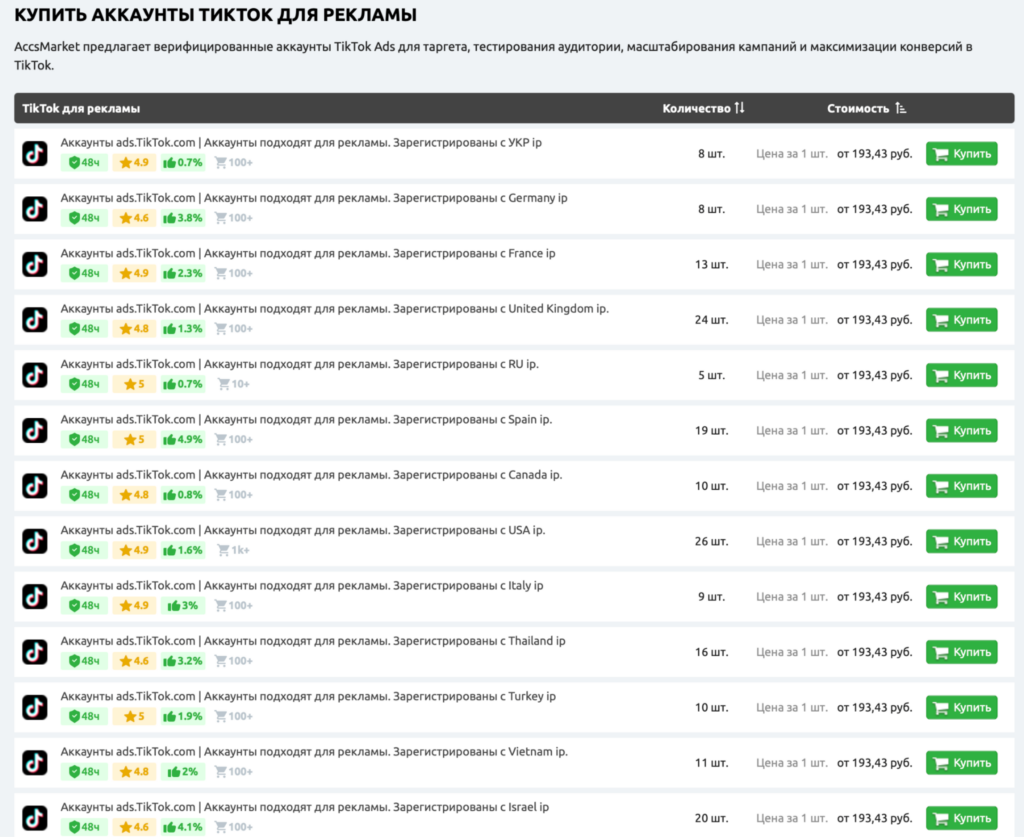Click the TikTok logo in the USA ip row

pos(35,541)
